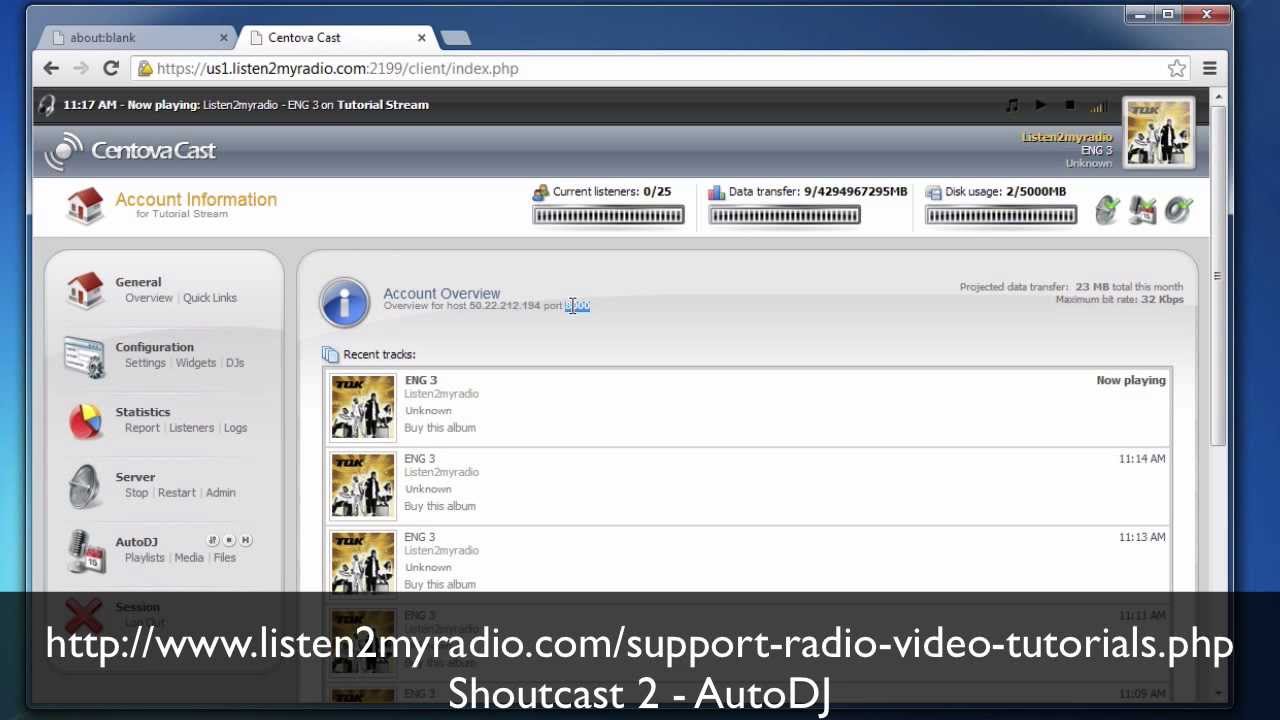Image resolution: width=1280 pixels, height=720 pixels.
Task: Open the Quick Links page
Action: [x=210, y=298]
